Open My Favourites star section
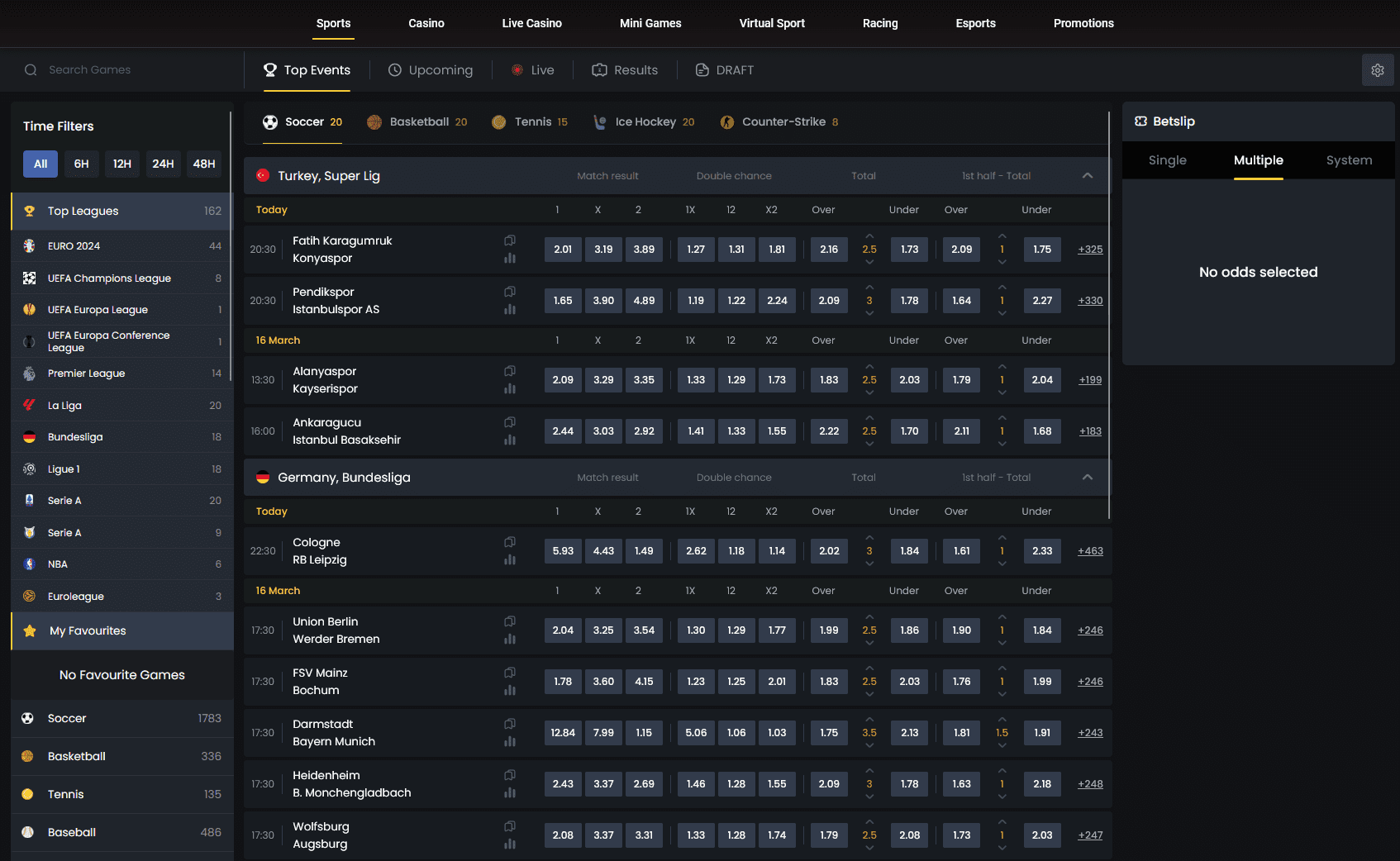The height and width of the screenshot is (861, 1400). (30, 630)
